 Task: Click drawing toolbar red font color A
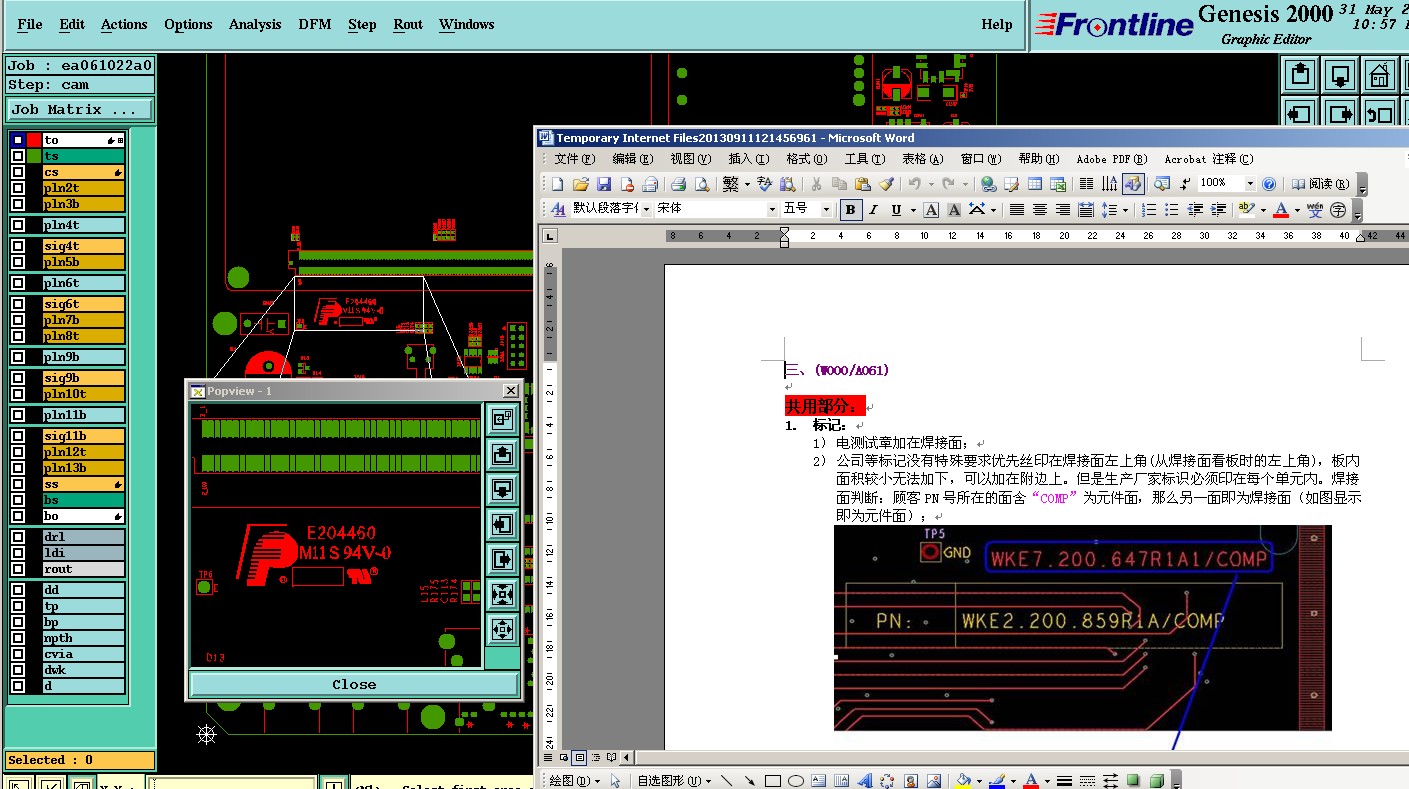click(1031, 781)
